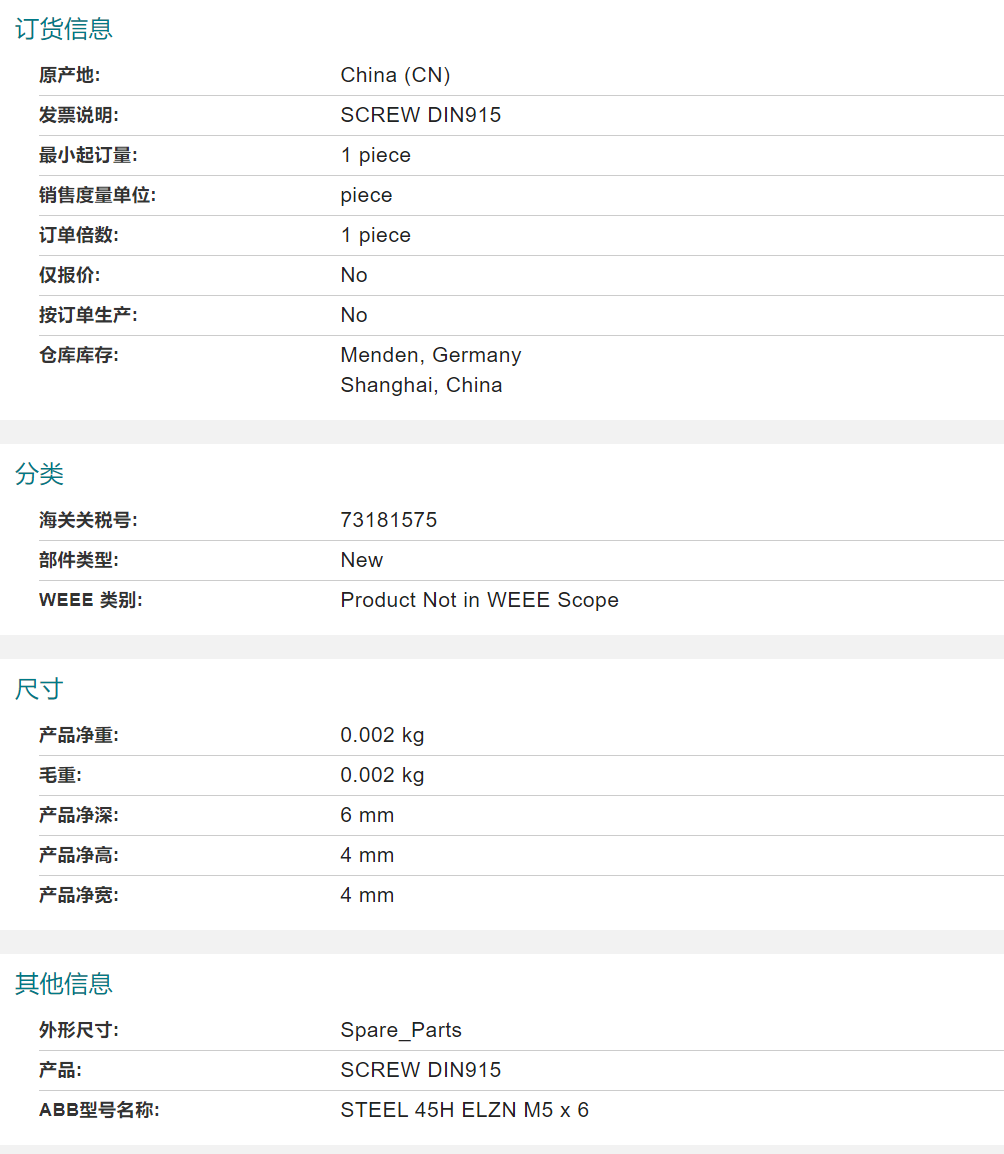Click the STEEL 45H ELZN M5 x 6 text
Viewport: 1004px width, 1154px height.
[464, 1110]
